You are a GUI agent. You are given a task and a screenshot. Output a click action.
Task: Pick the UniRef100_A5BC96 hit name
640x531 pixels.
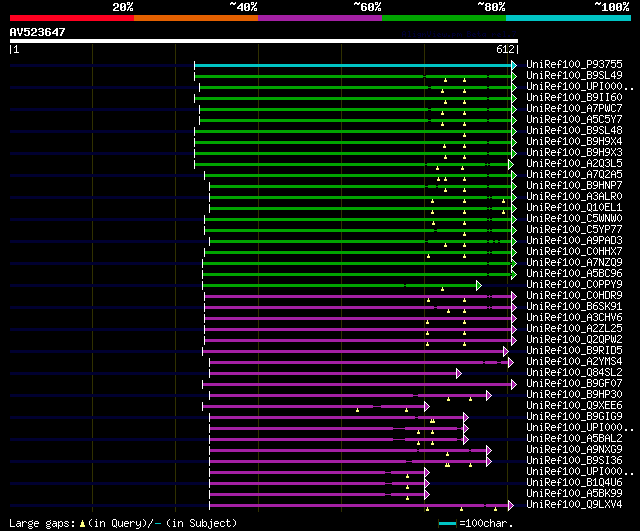tap(574, 274)
